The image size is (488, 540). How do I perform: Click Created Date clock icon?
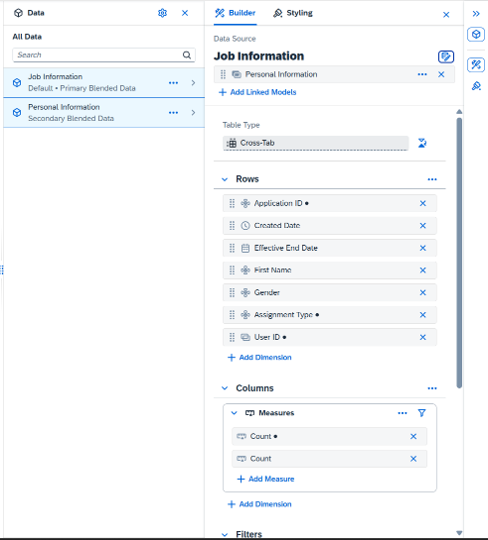(x=245, y=226)
